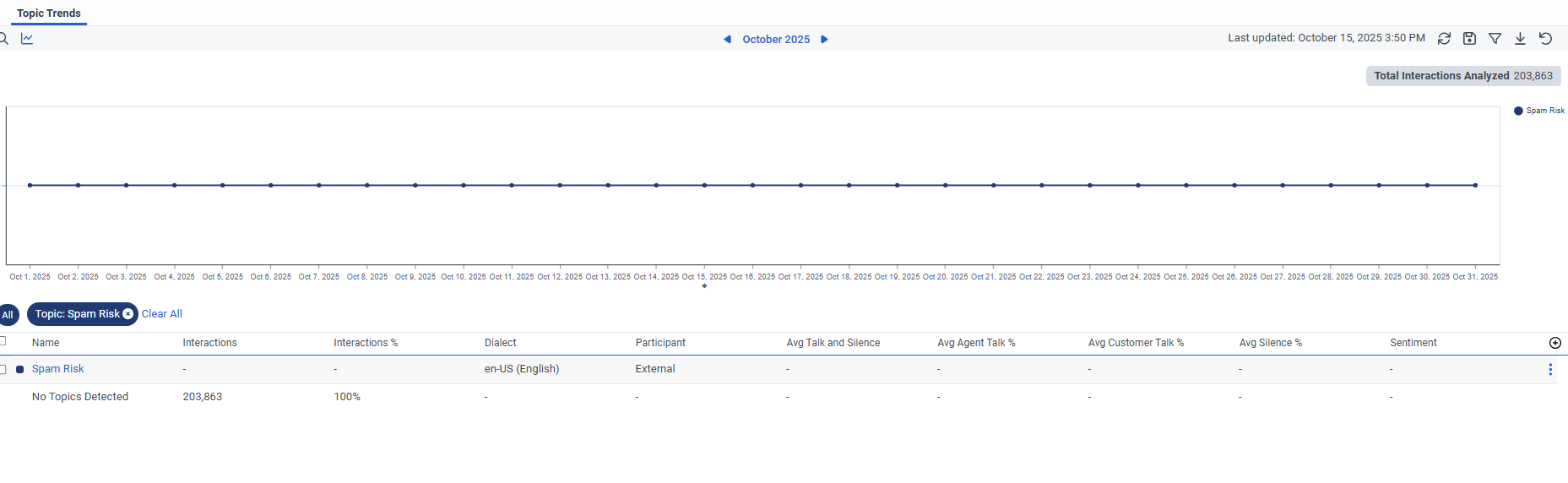Open the October 2025 date picker
The width and height of the screenshot is (1568, 483).
pyautogui.click(x=776, y=40)
